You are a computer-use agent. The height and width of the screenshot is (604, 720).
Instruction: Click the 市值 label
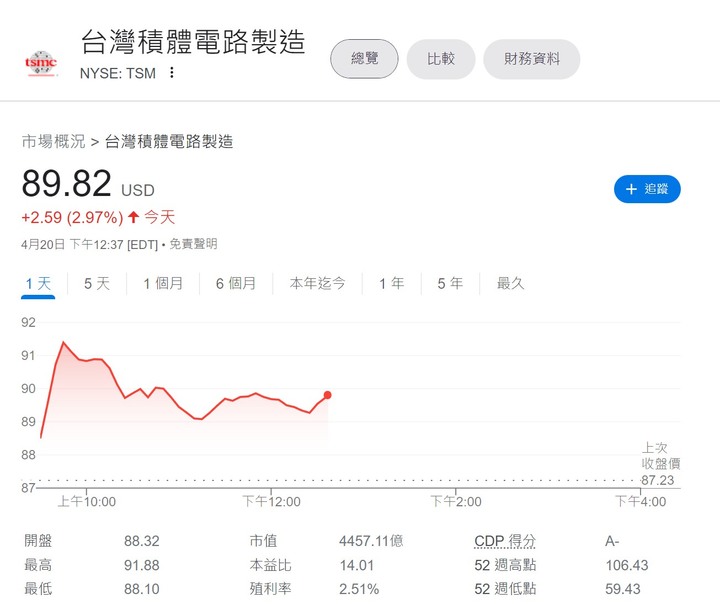click(x=263, y=541)
